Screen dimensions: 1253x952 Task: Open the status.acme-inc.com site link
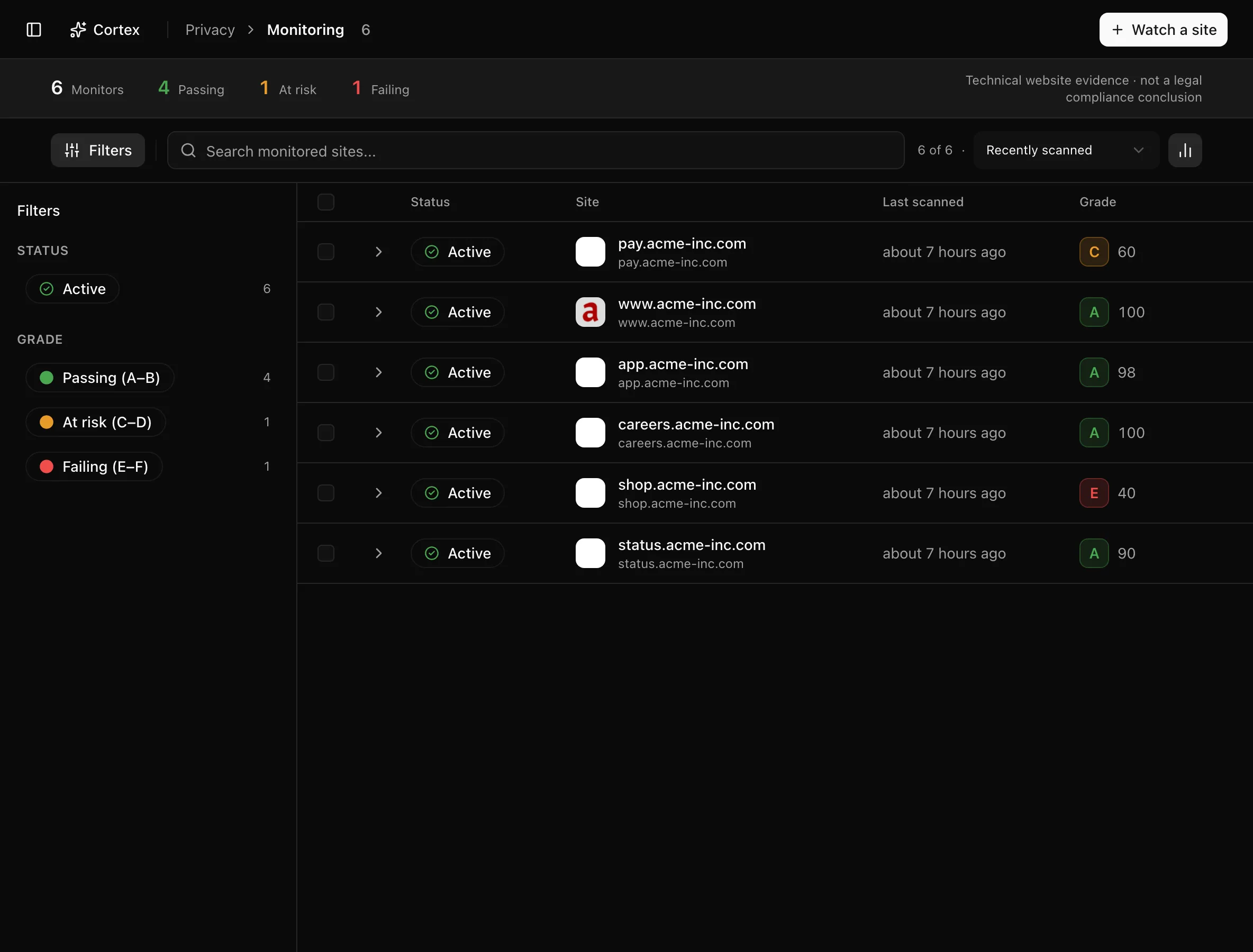[x=692, y=545]
